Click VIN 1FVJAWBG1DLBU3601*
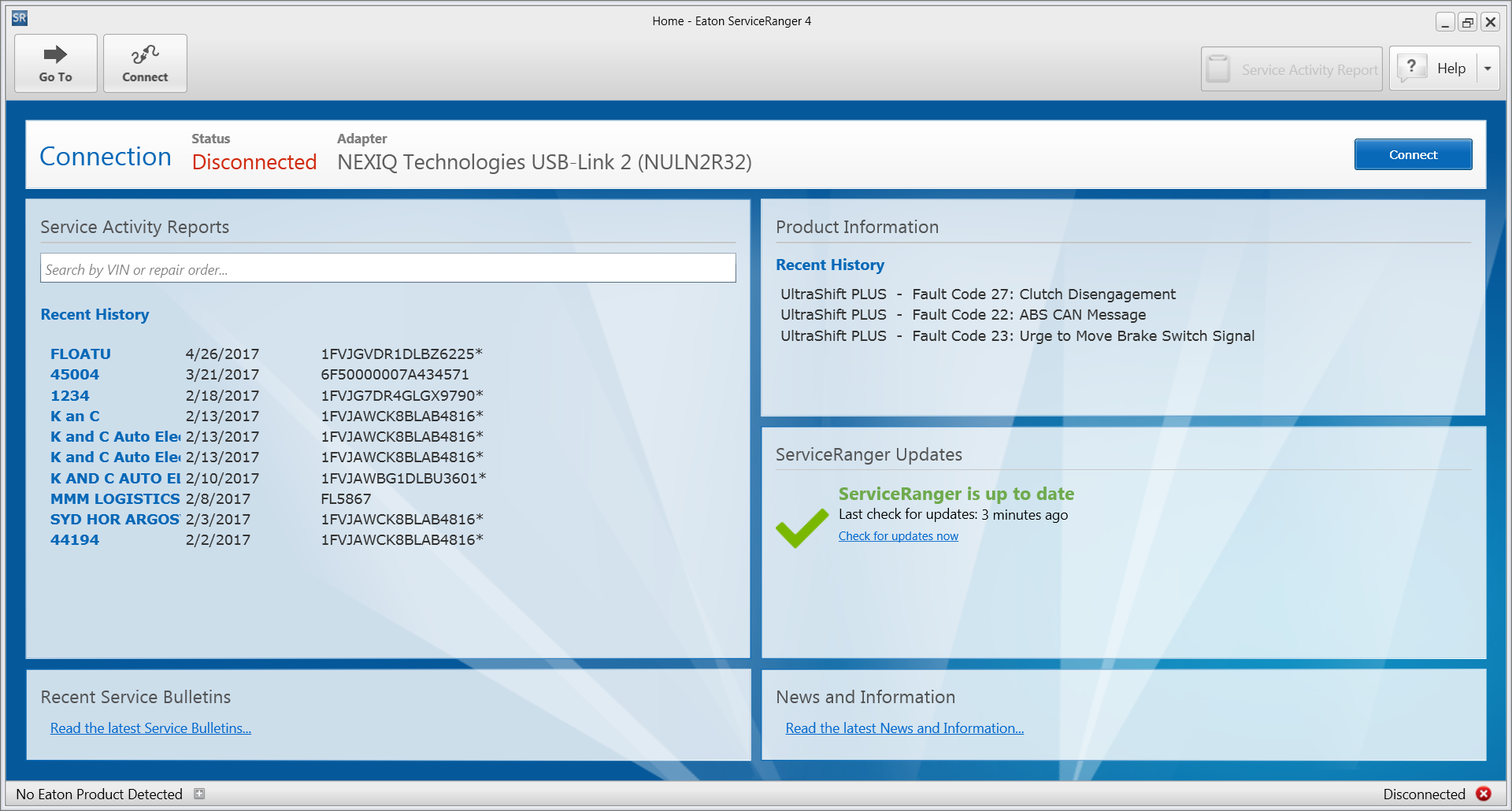The width and height of the screenshot is (1512, 811). point(403,479)
